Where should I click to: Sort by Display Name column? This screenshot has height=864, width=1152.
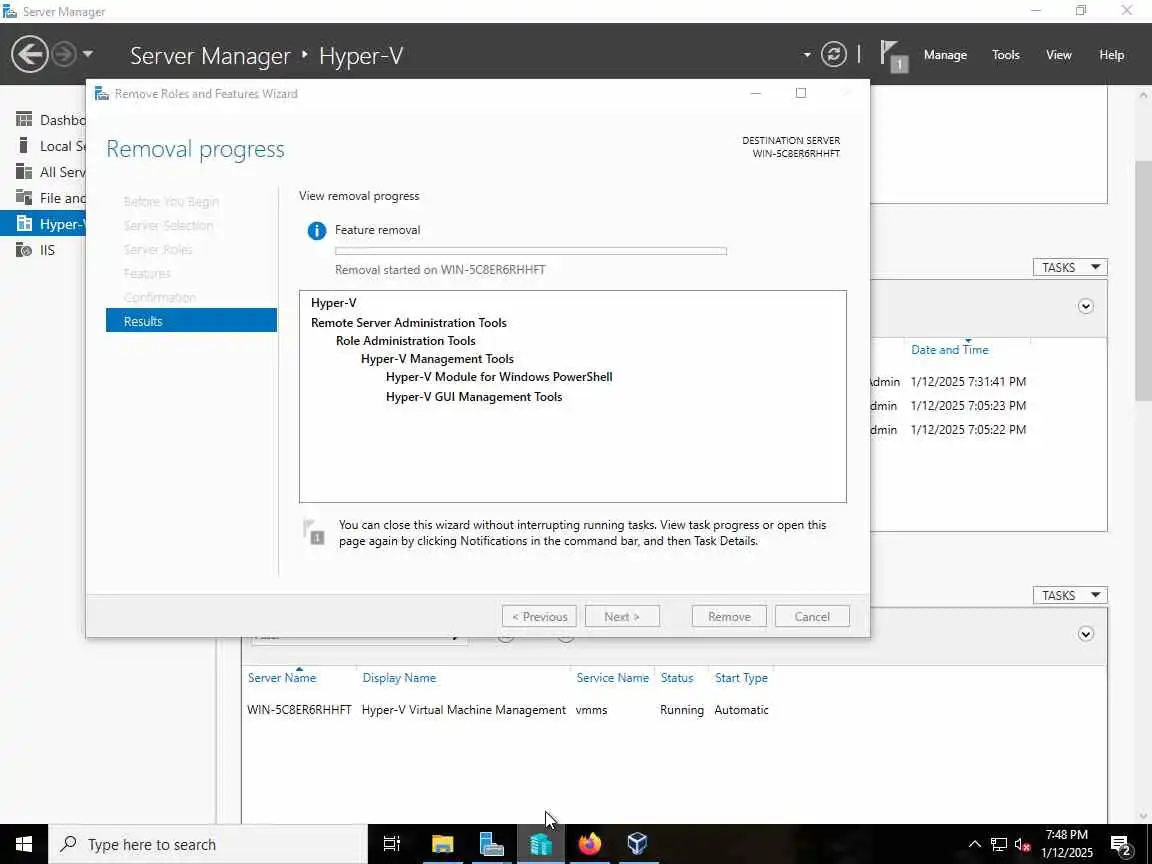pyautogui.click(x=399, y=677)
